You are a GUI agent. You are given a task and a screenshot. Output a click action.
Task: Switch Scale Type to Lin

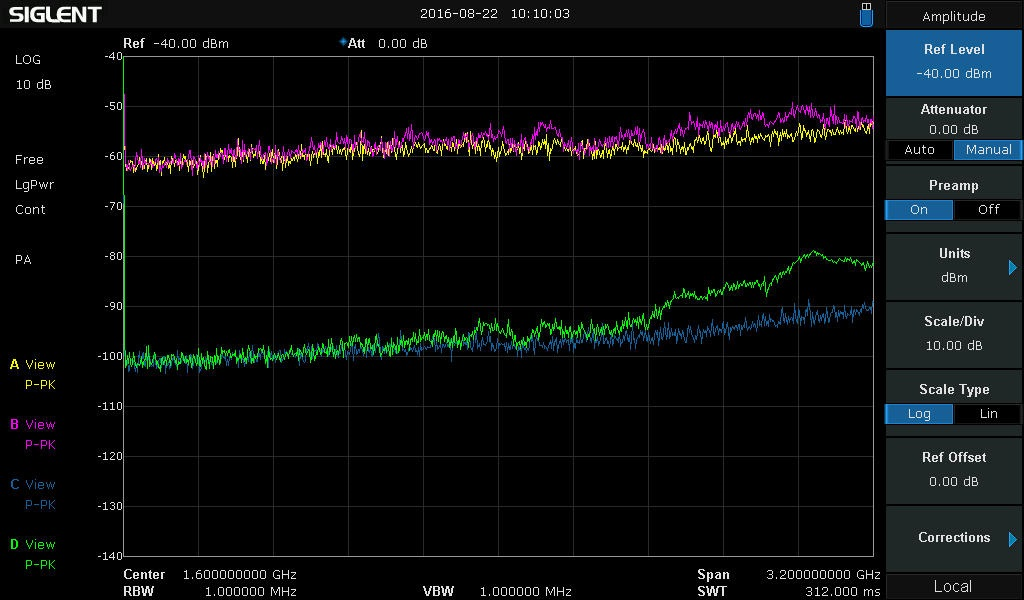[x=988, y=414]
